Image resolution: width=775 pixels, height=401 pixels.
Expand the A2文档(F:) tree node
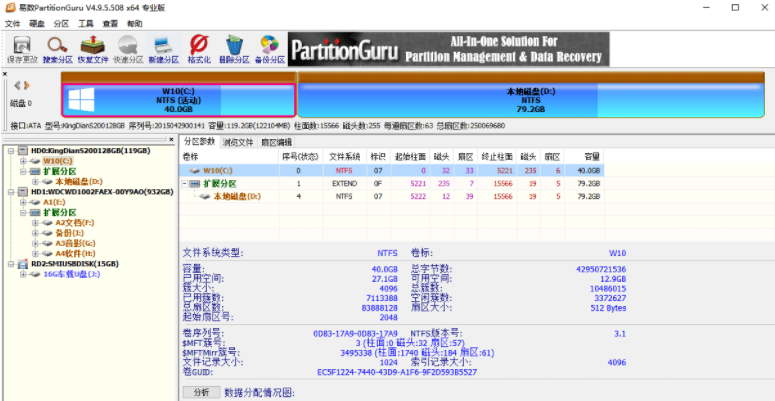(x=36, y=223)
